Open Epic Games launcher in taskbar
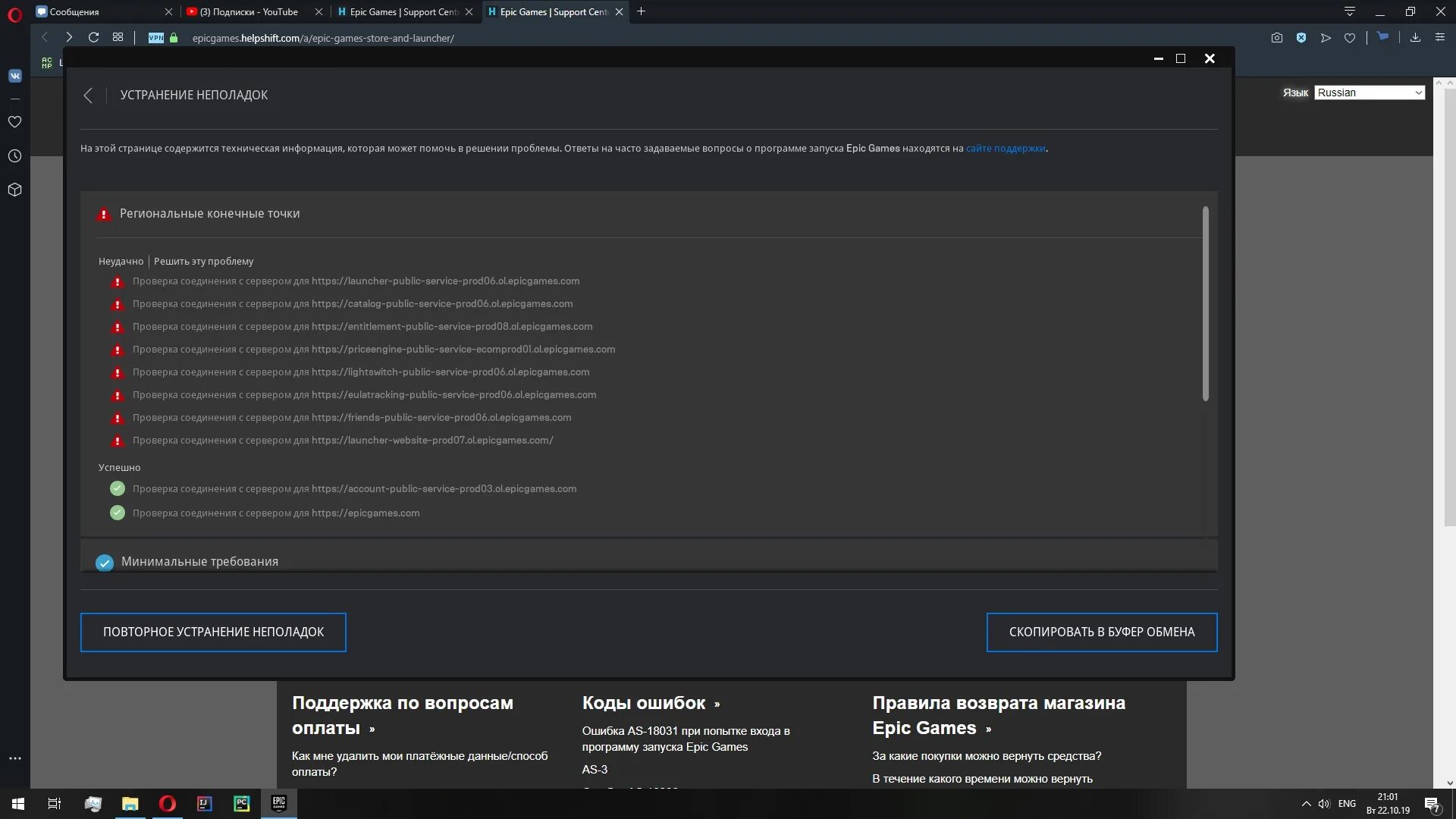 coord(278,803)
